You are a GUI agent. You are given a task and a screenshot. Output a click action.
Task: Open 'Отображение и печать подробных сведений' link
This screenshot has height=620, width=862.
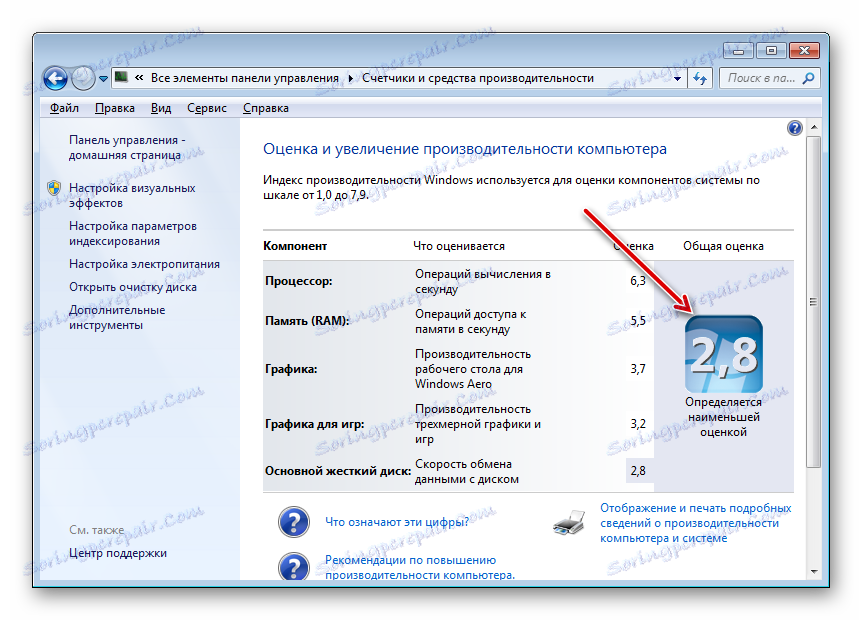tap(695, 523)
